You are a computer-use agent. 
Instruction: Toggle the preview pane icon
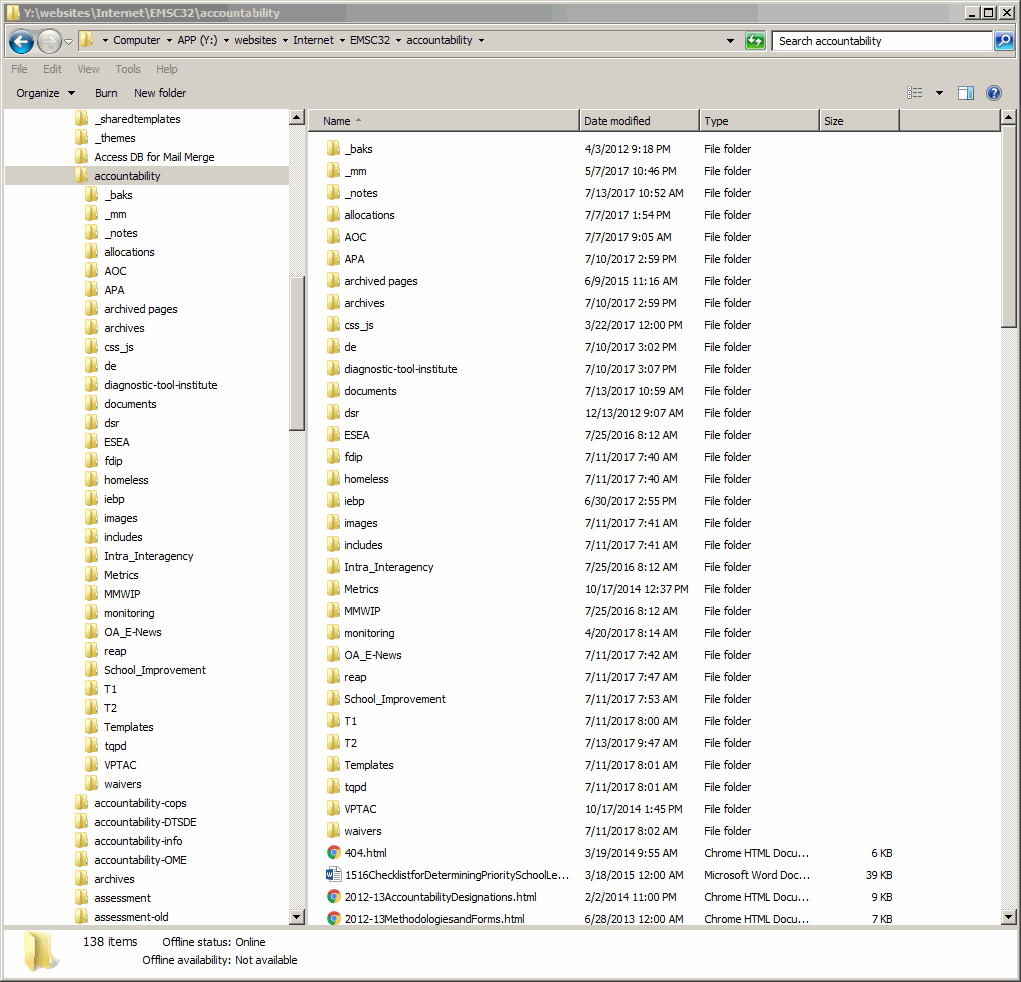click(965, 93)
